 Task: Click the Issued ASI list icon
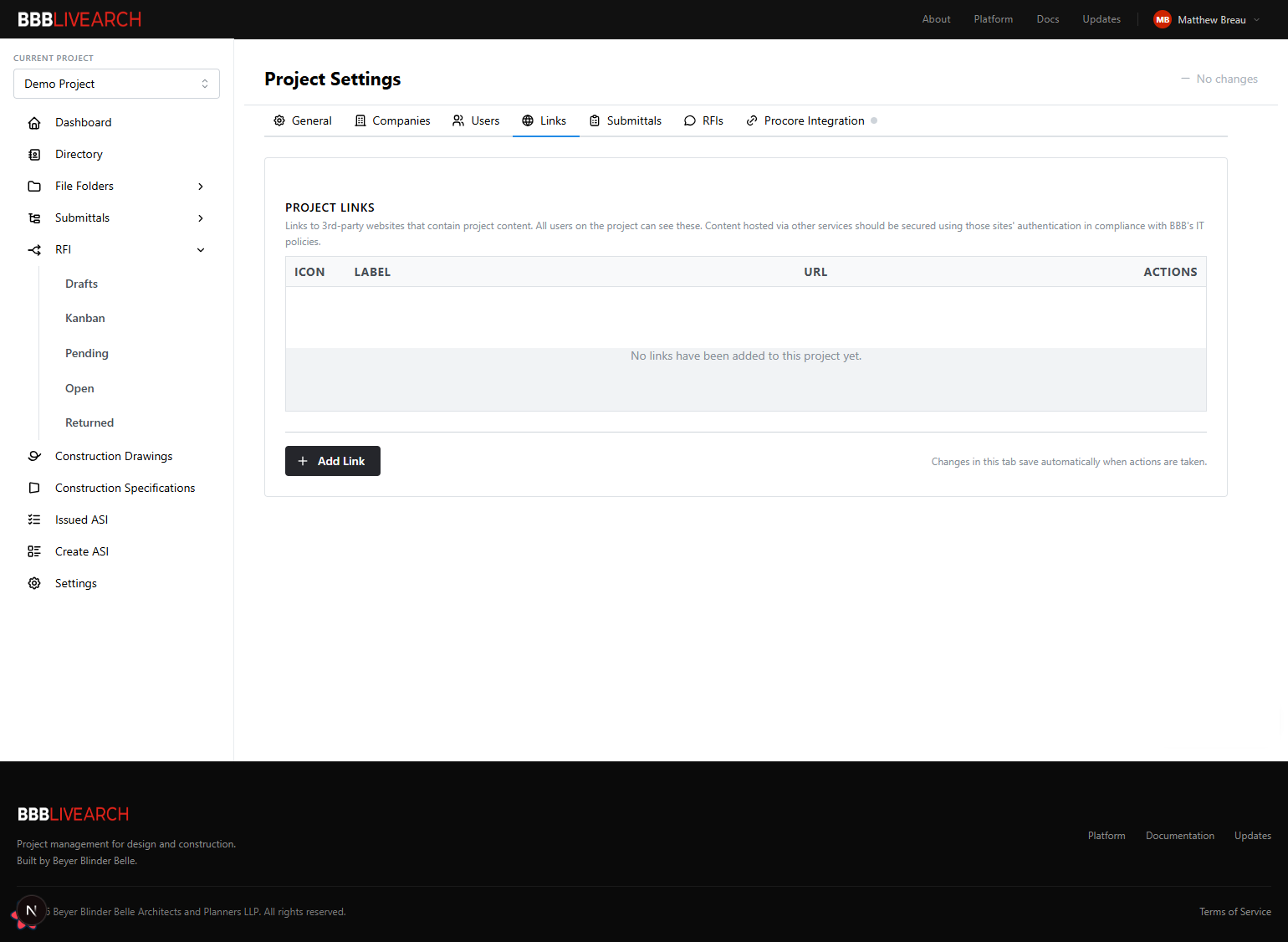pos(34,520)
